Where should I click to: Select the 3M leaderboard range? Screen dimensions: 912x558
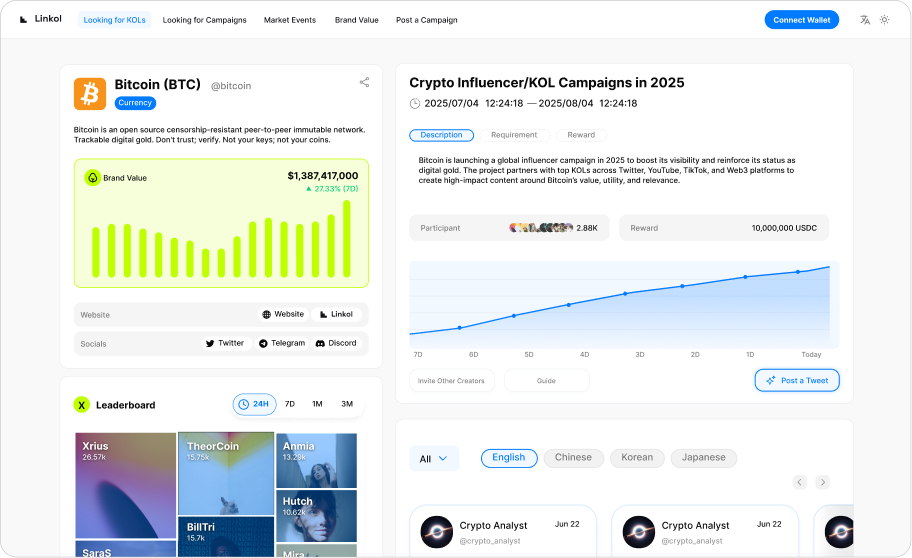(347, 404)
